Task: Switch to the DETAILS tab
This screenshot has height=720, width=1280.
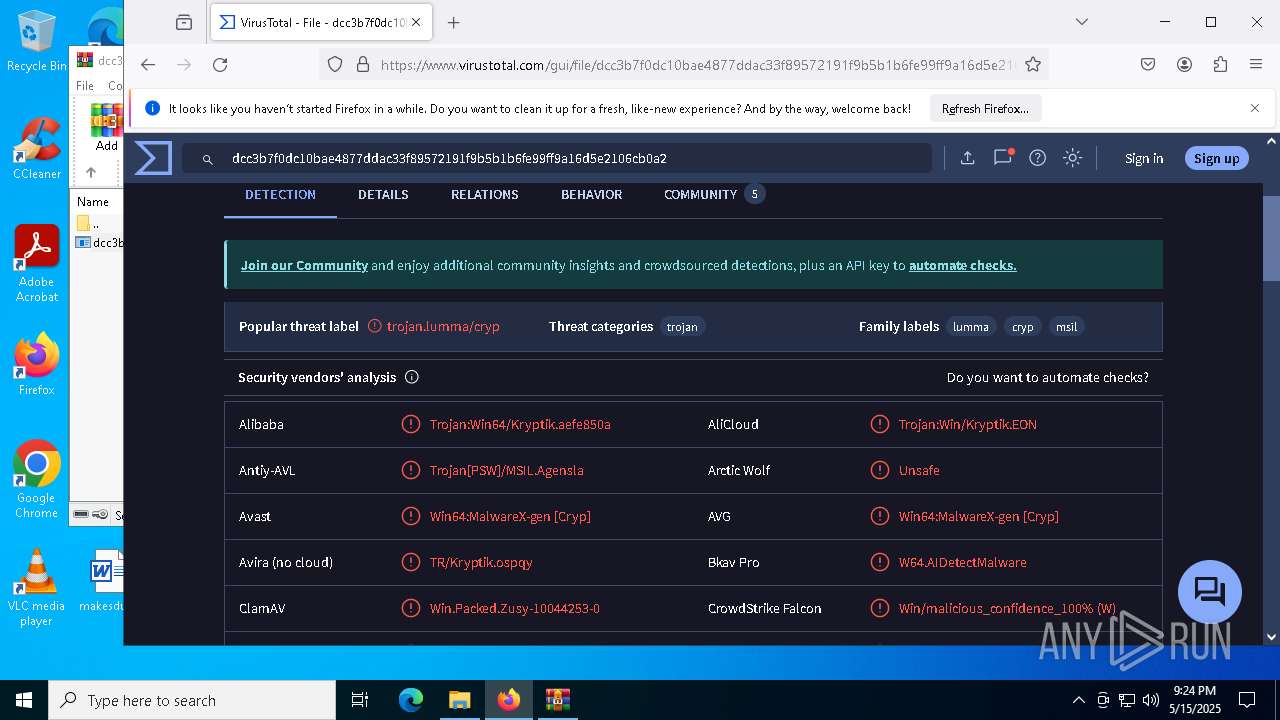Action: click(x=383, y=194)
